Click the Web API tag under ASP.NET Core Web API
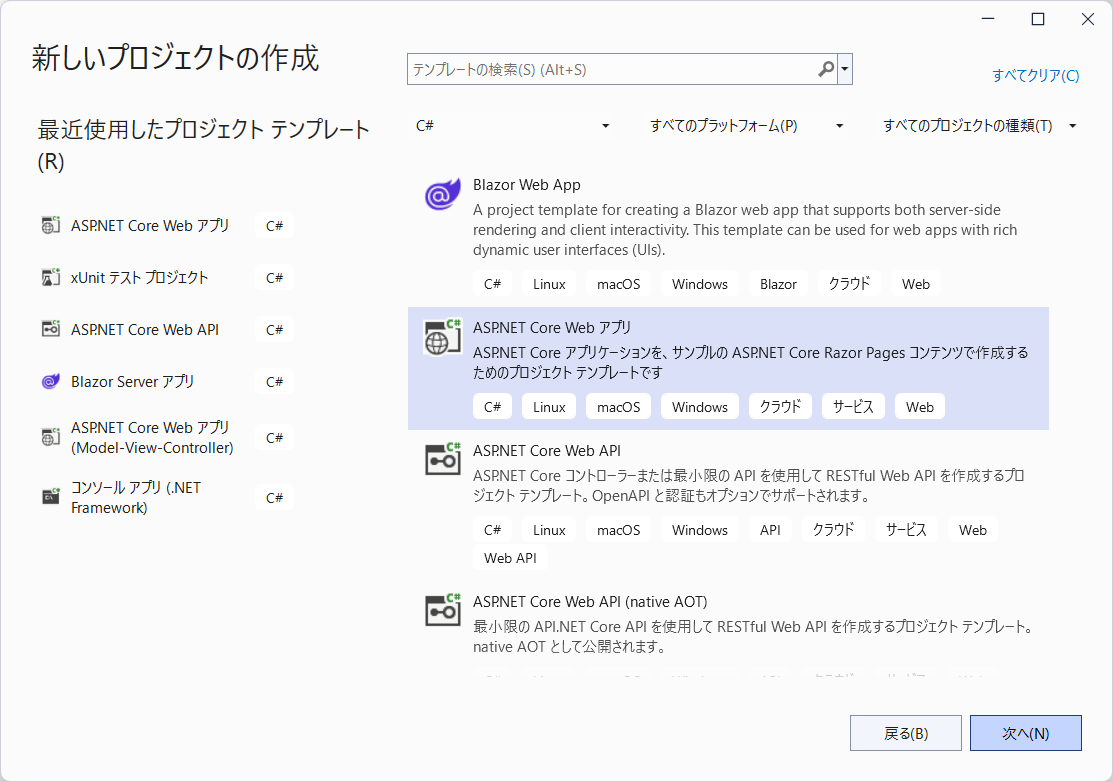 pos(510,558)
